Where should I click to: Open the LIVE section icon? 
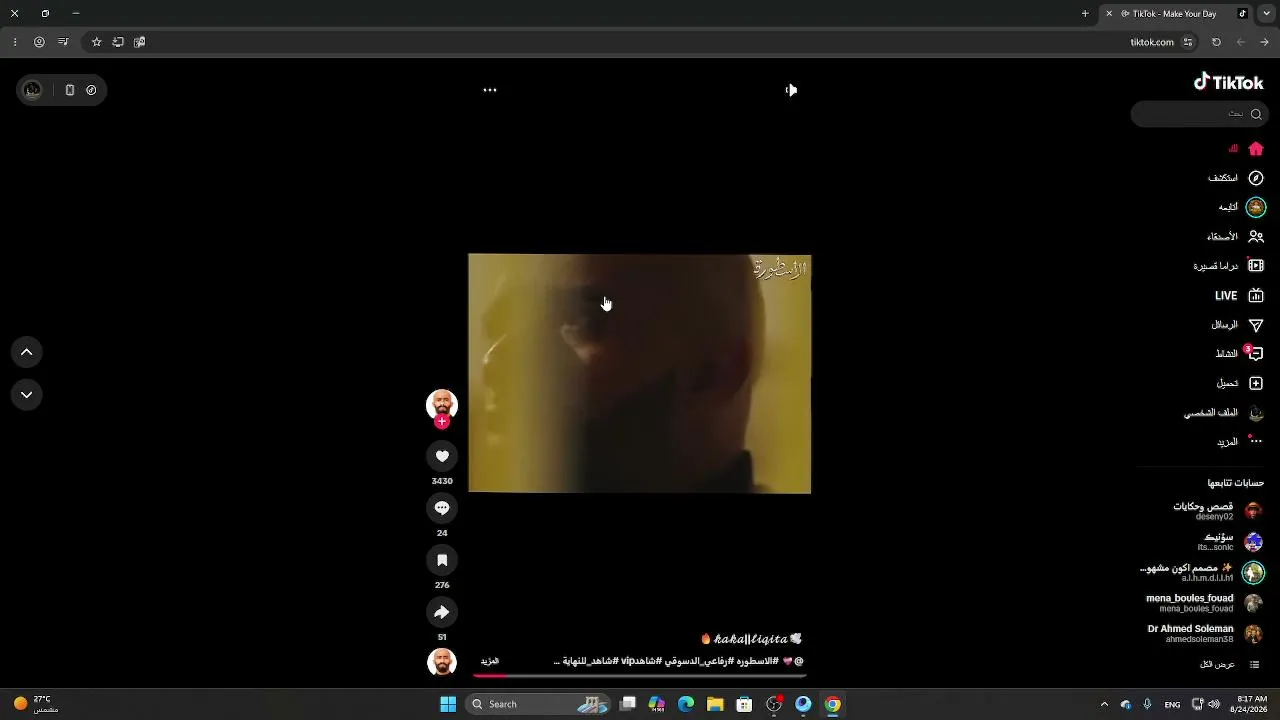click(1256, 296)
